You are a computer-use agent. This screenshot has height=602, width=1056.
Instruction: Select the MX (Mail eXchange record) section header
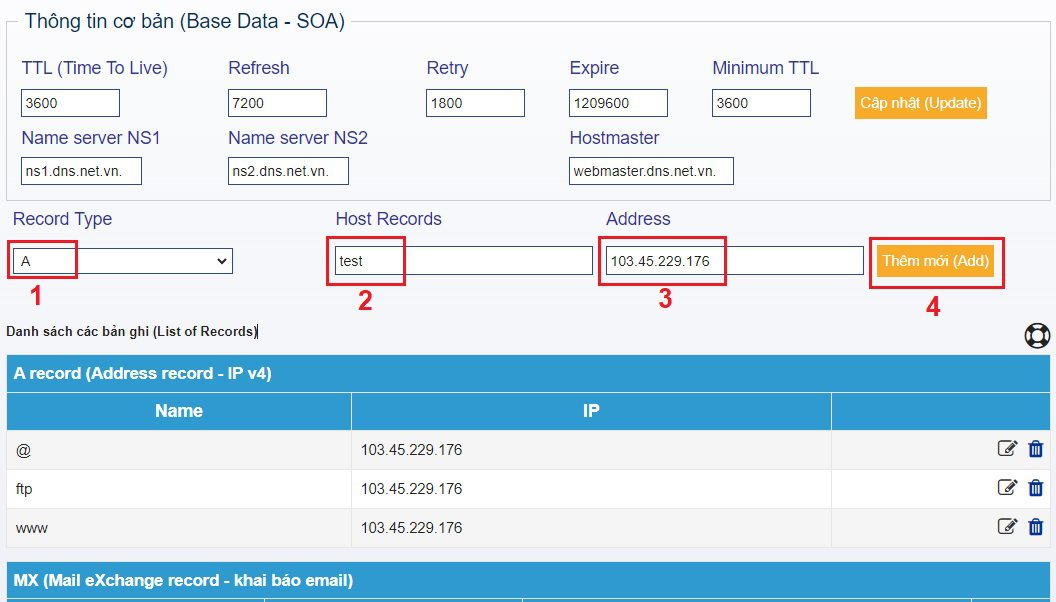[528, 580]
